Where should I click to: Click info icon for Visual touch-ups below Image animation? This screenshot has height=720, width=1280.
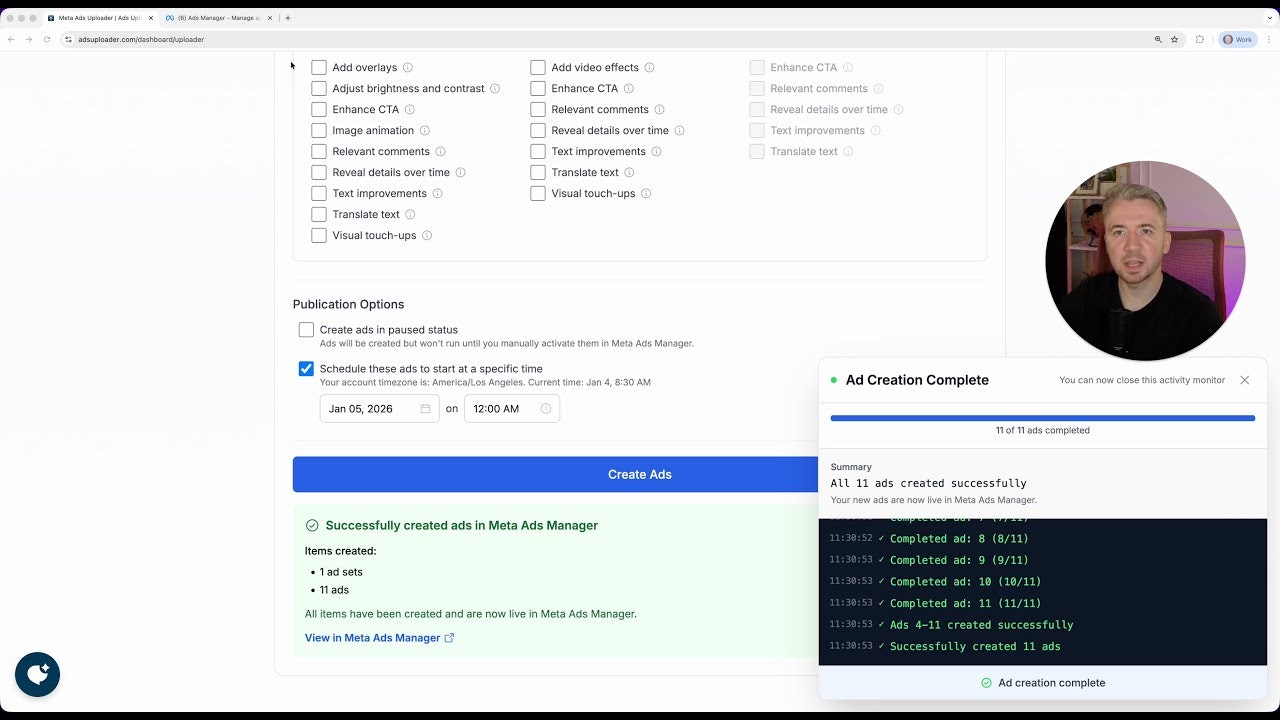click(427, 236)
